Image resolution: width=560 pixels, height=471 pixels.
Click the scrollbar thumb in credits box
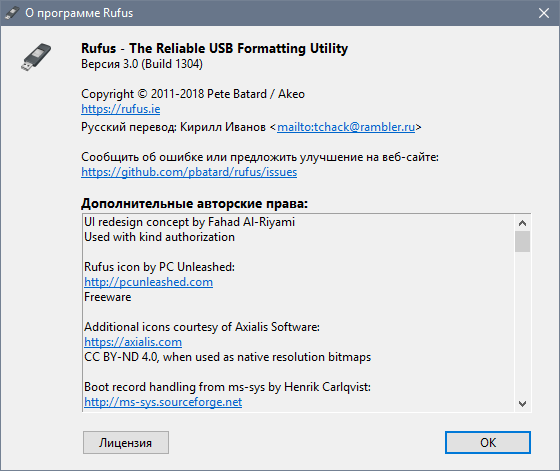tap(522, 241)
